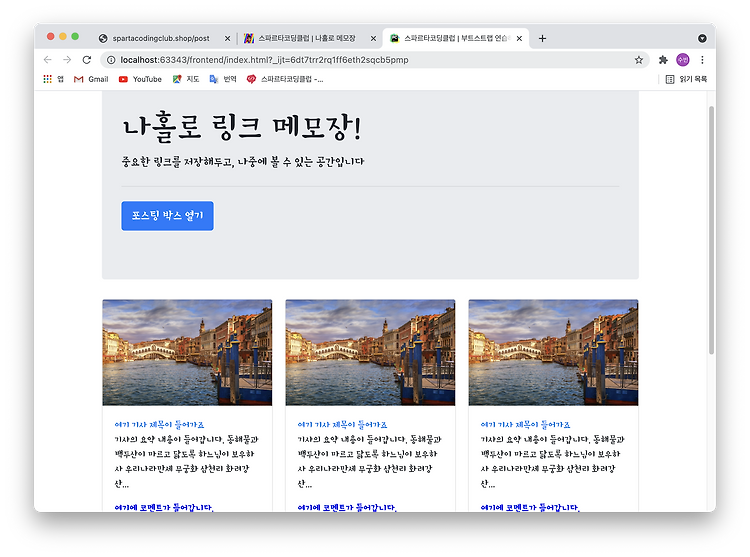Click first card's article summary paragraph
The image size is (750, 557).
(187, 461)
